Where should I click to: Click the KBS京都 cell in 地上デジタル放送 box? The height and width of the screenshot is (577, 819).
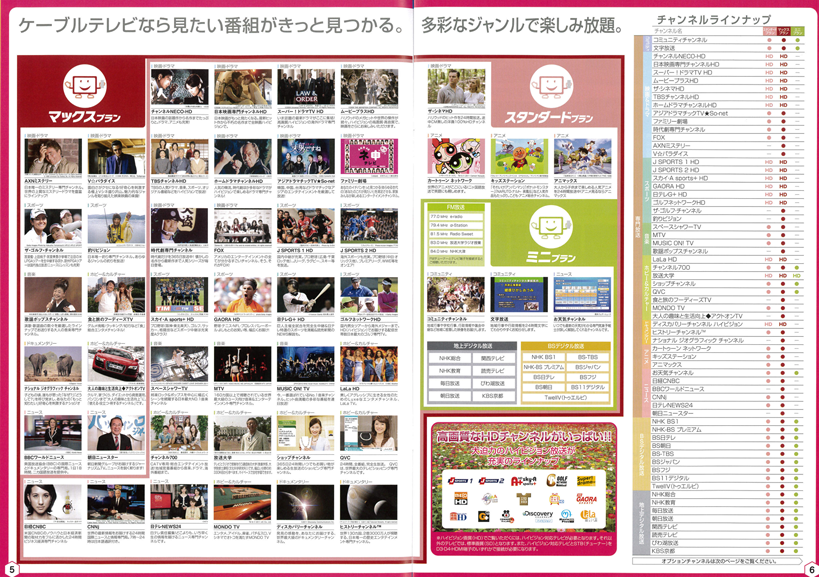(x=493, y=396)
